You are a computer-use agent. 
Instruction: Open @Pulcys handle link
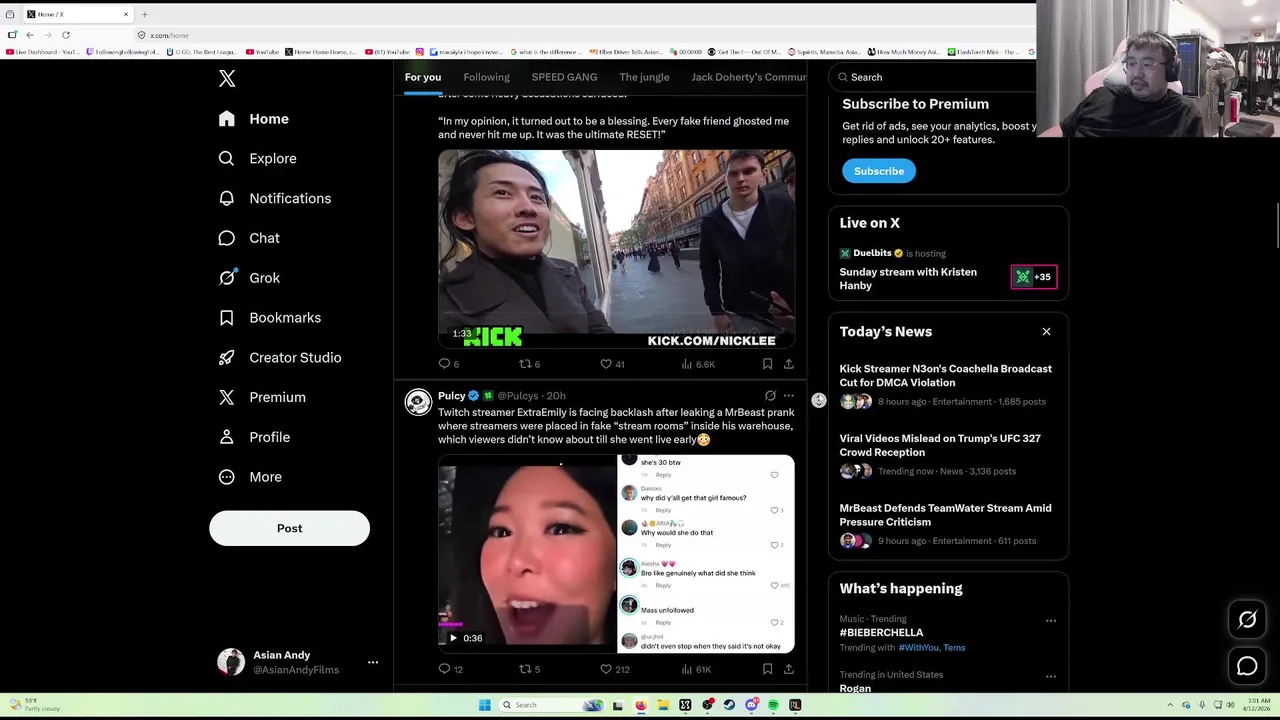(x=518, y=396)
